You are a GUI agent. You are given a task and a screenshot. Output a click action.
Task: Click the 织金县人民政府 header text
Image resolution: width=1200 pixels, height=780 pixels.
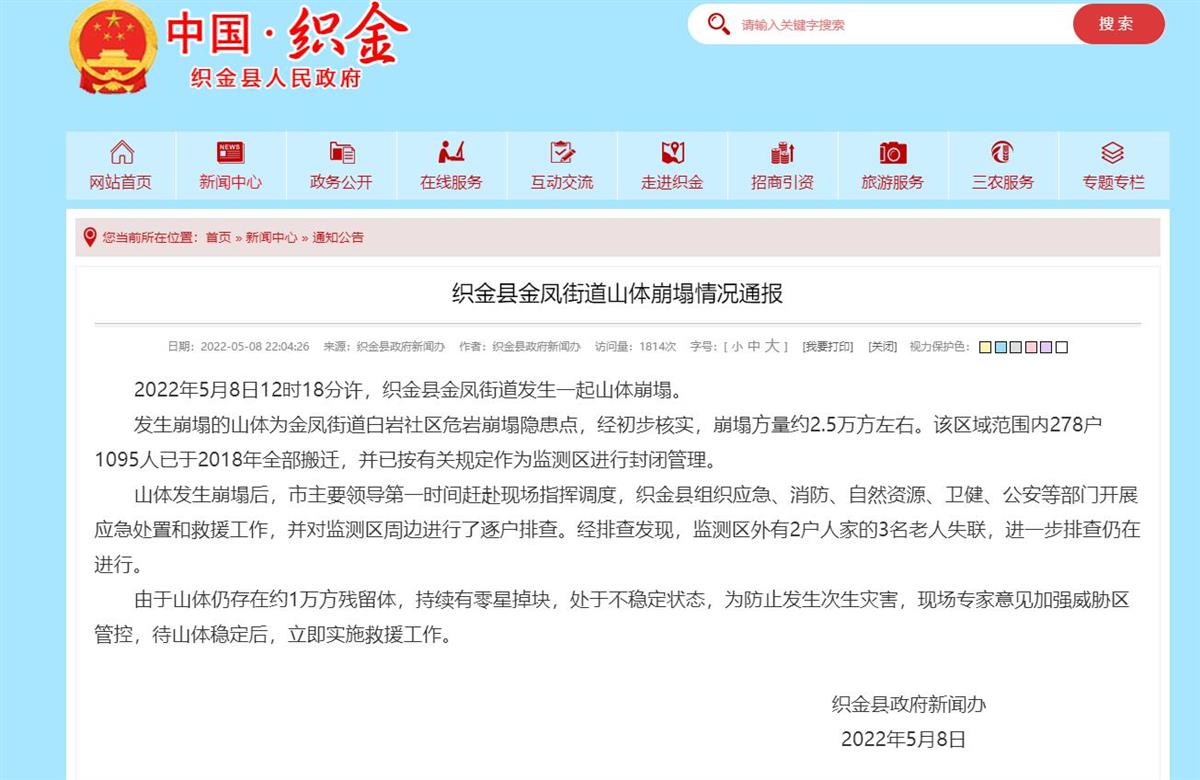pyautogui.click(x=275, y=79)
